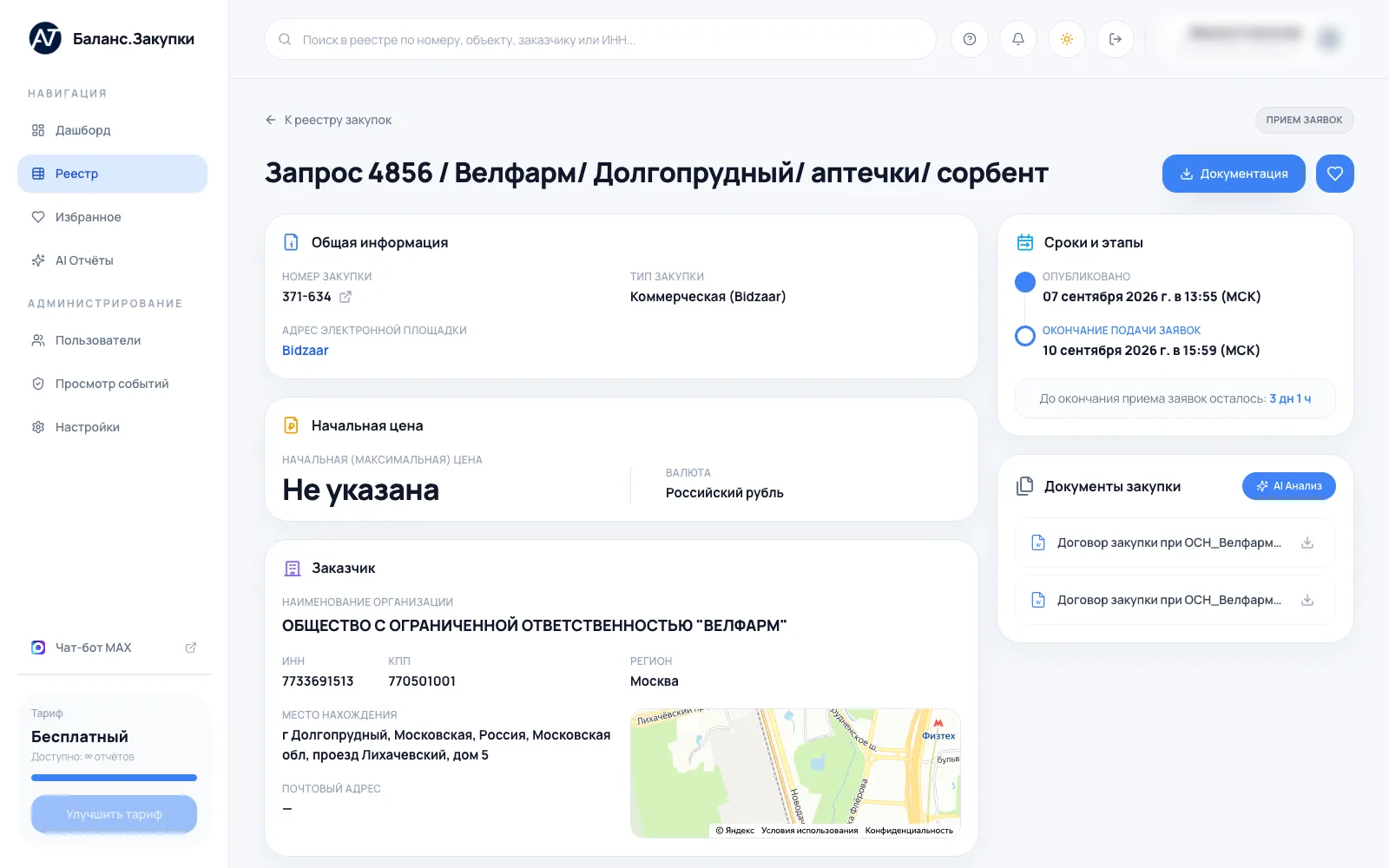Open Конфиденциальность map link
The height and width of the screenshot is (868, 1389).
point(909,831)
